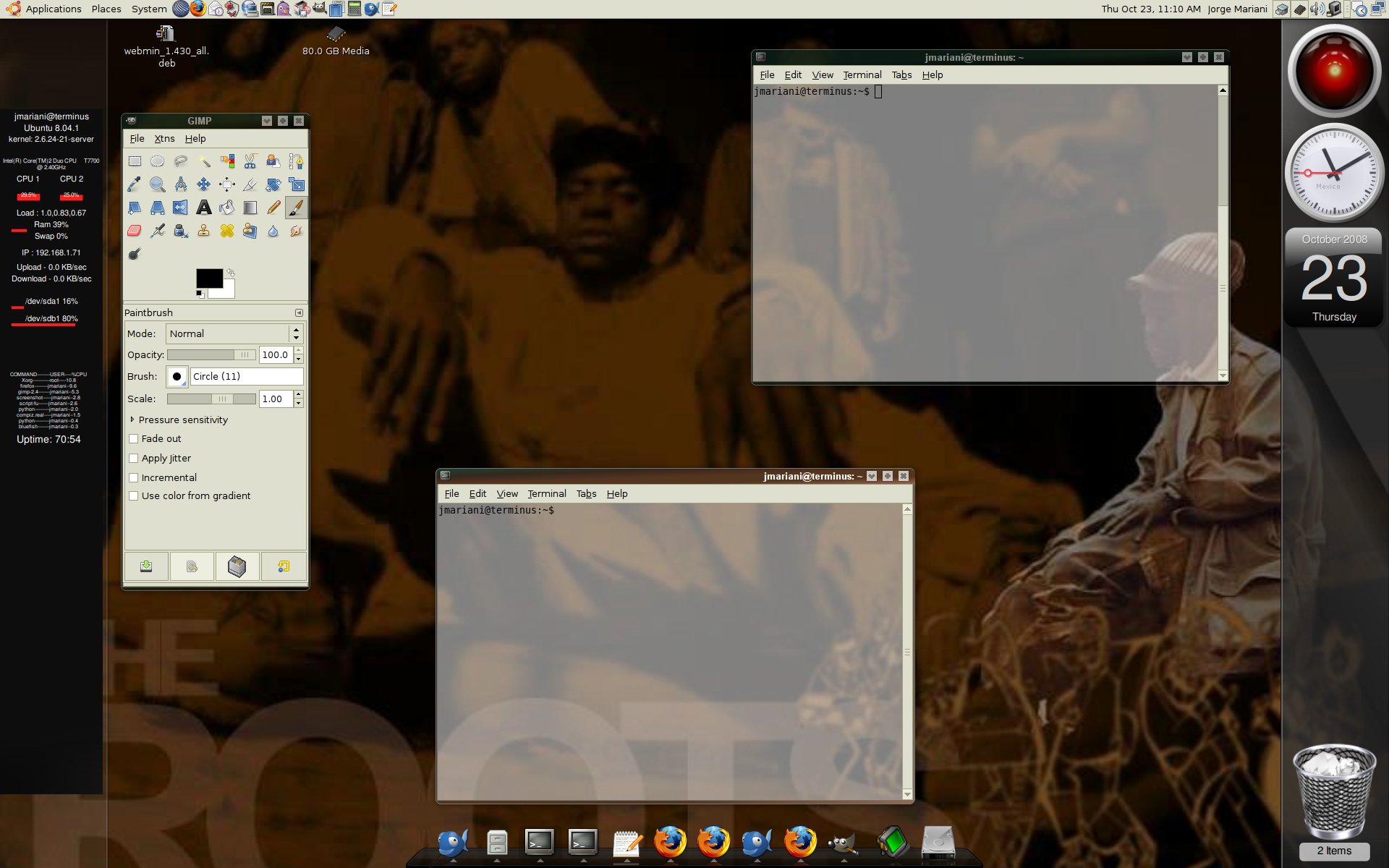
Task: Select the Rectangle Select tool in GIMP
Action: coord(135,161)
